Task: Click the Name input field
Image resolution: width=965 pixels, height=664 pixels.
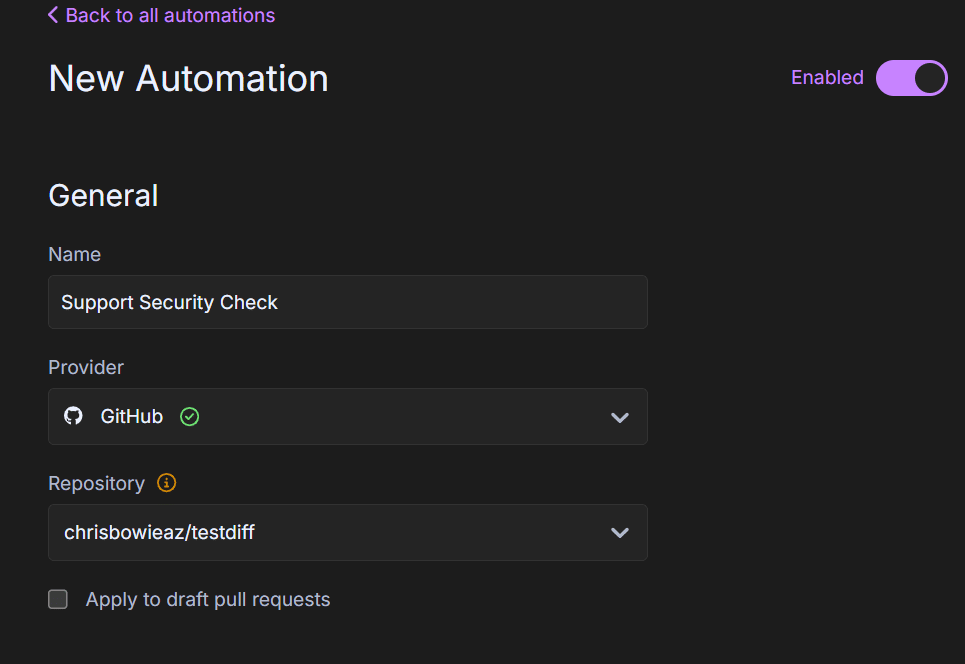Action: (347, 302)
